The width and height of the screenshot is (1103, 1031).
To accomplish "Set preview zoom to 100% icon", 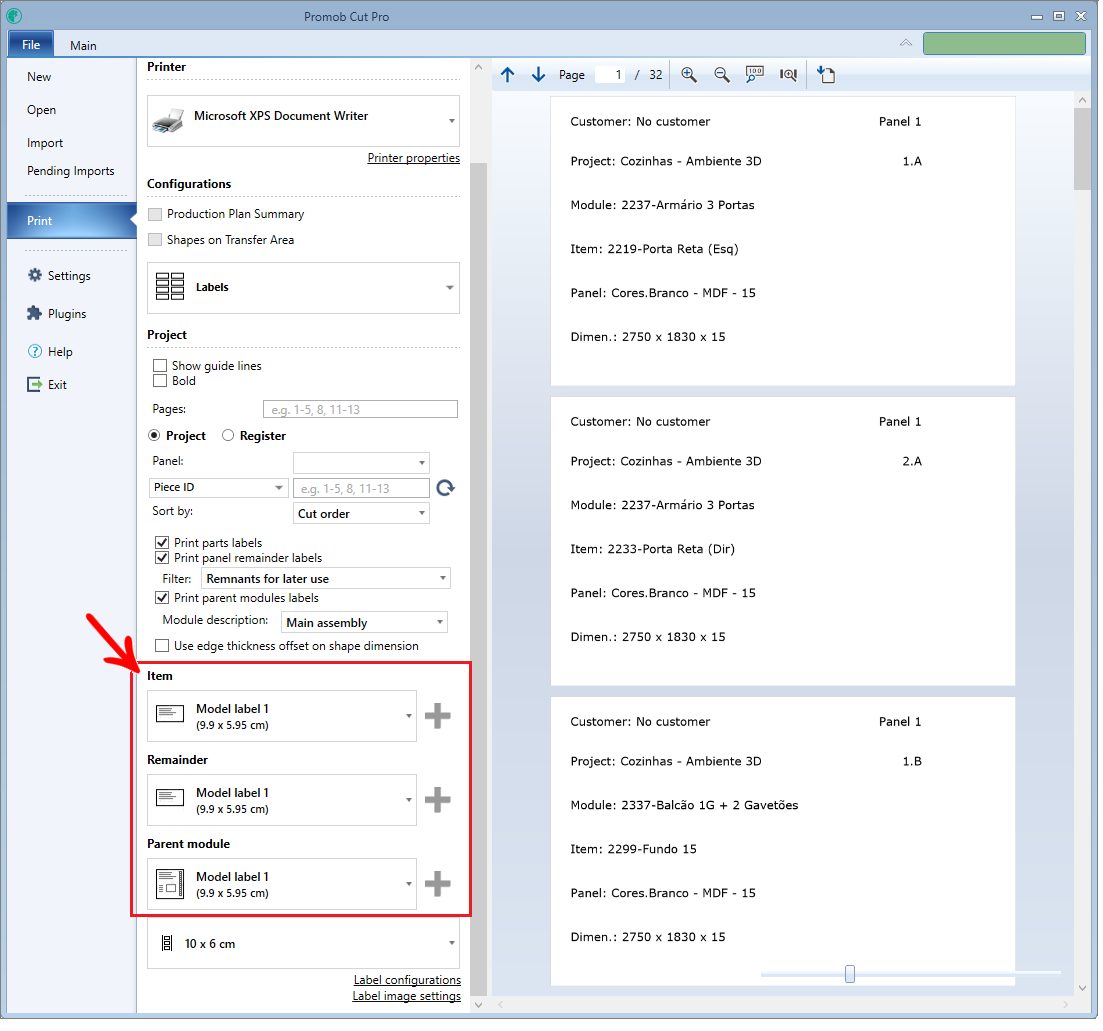I will (755, 75).
